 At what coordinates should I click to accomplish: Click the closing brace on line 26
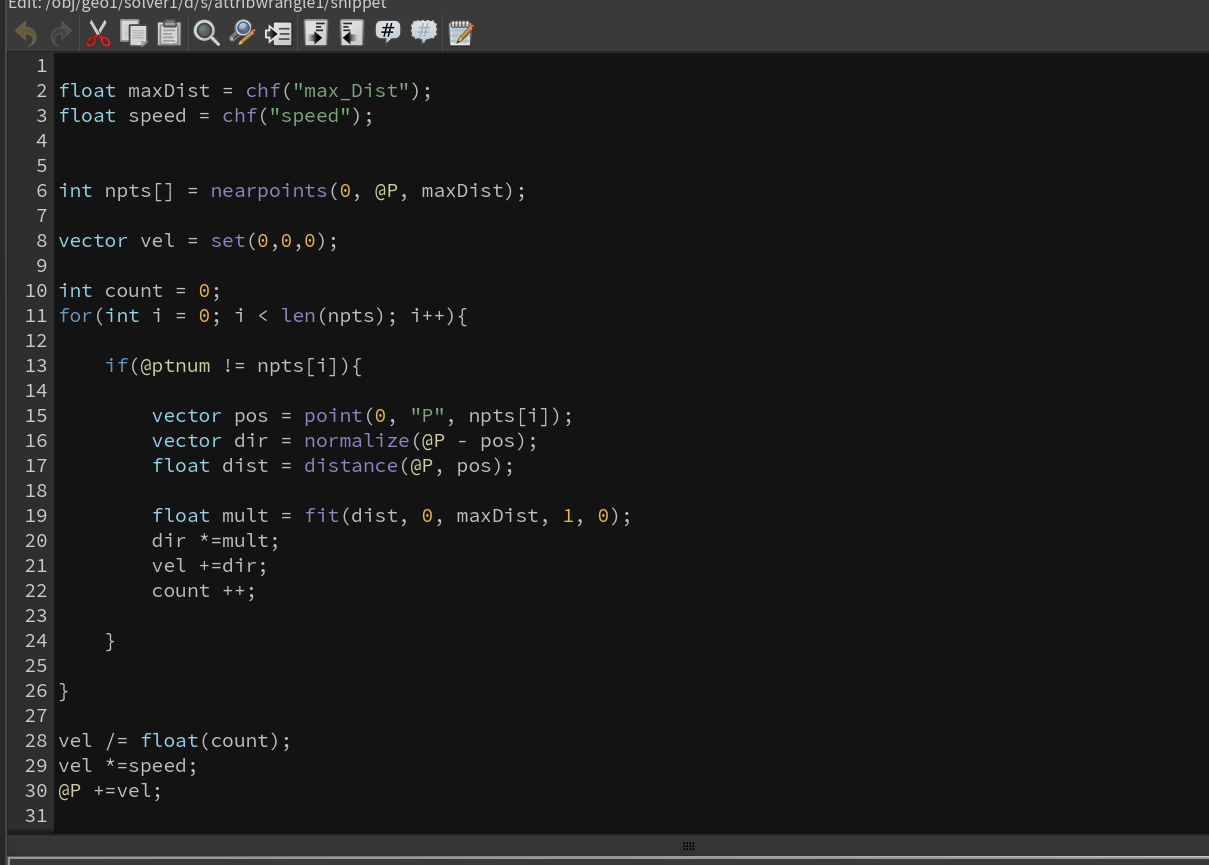[x=64, y=691]
